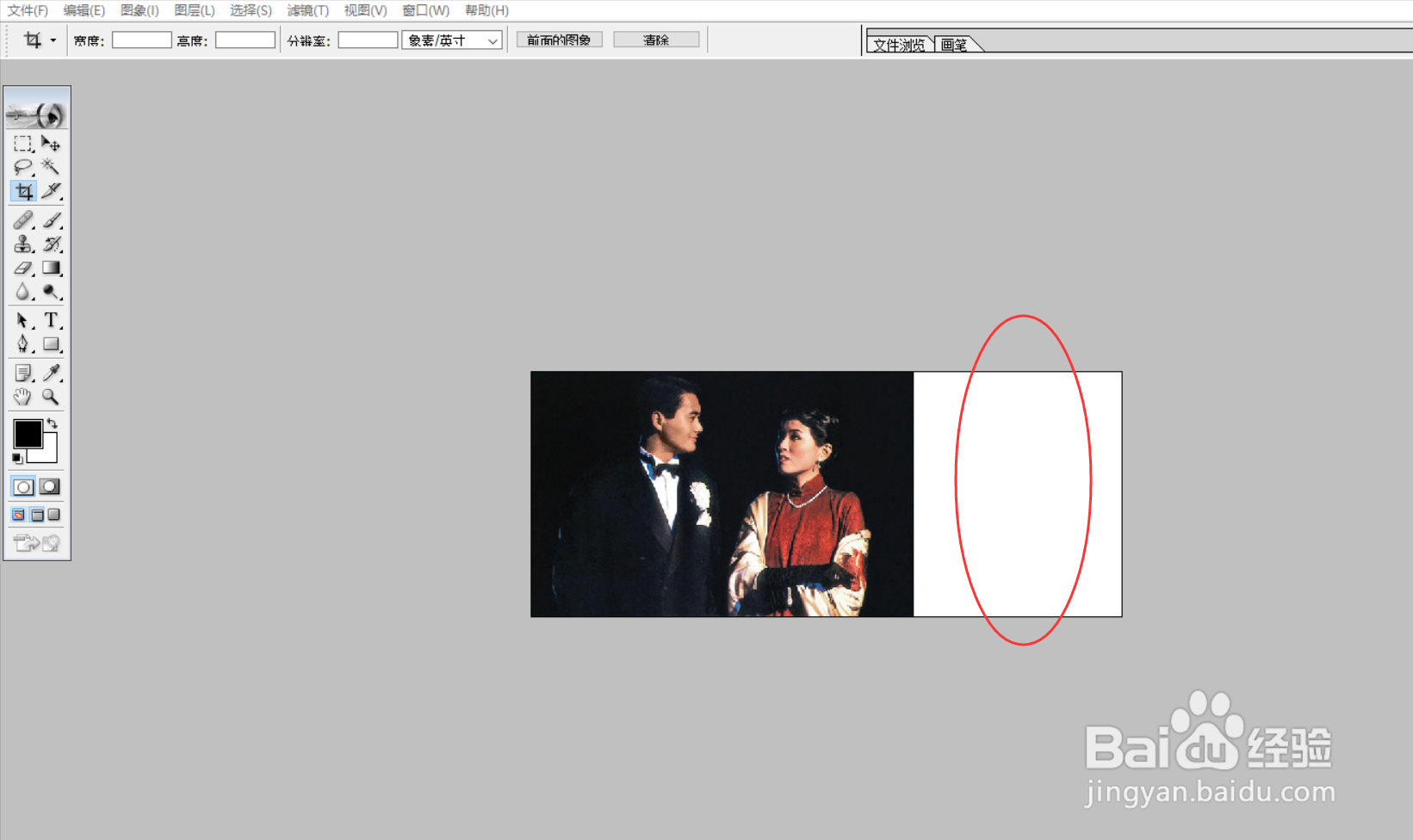The height and width of the screenshot is (840, 1413).
Task: Open the 文件(F) menu
Action: click(x=28, y=10)
